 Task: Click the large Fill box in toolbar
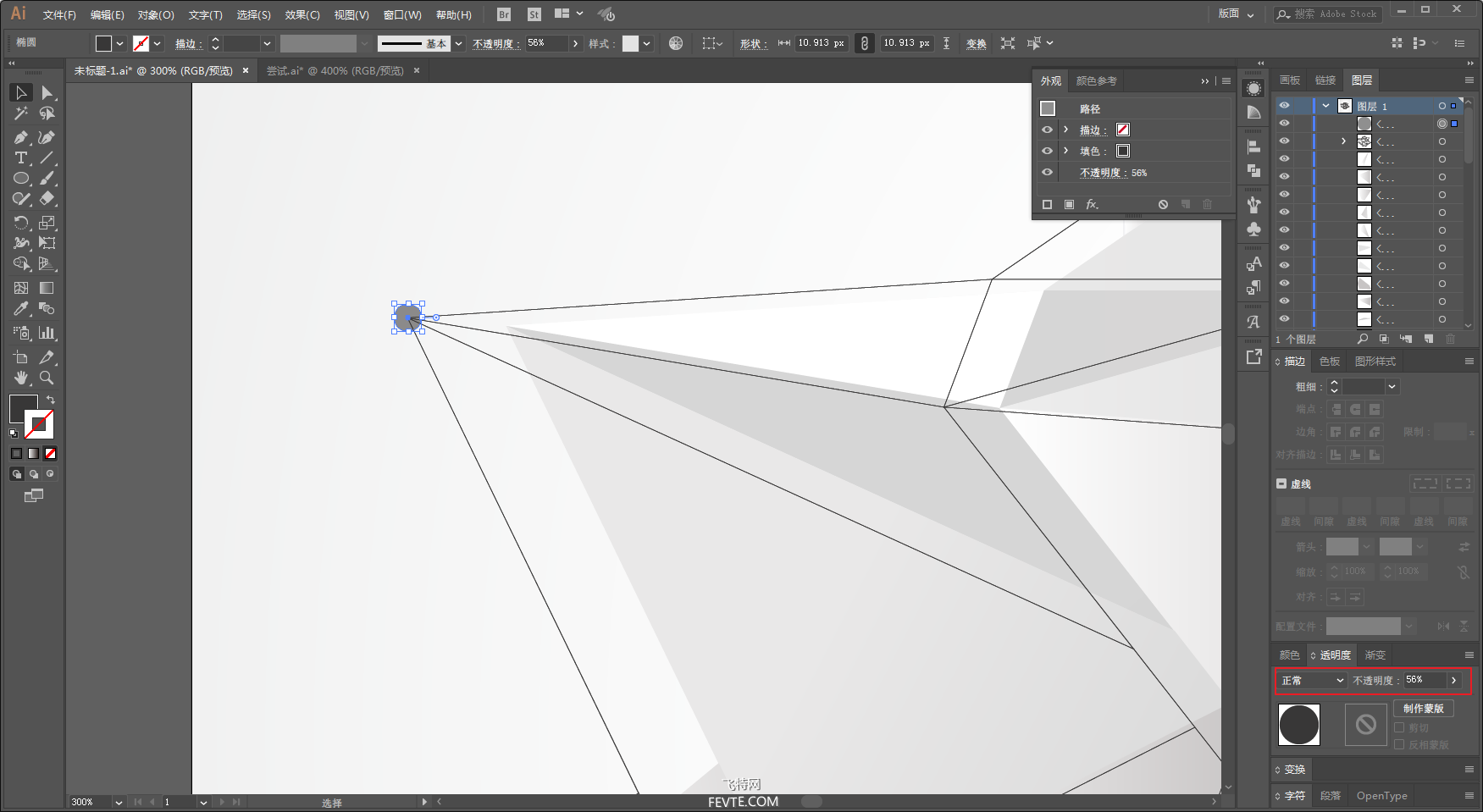23,408
